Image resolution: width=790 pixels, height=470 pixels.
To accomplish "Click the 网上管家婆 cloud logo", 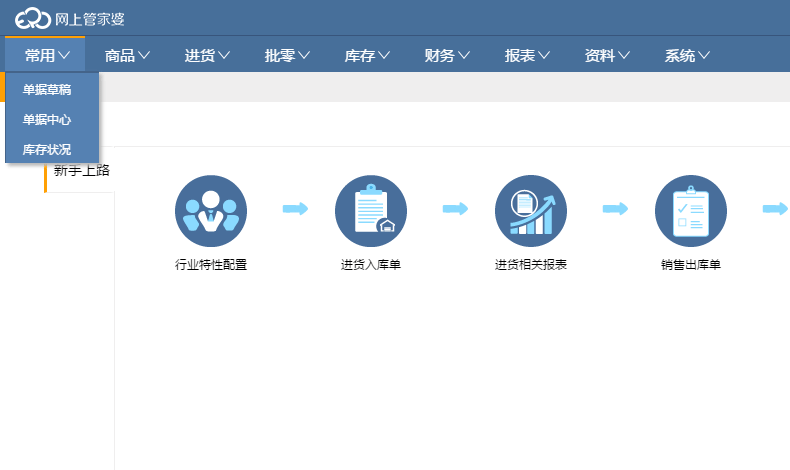I will (33, 19).
